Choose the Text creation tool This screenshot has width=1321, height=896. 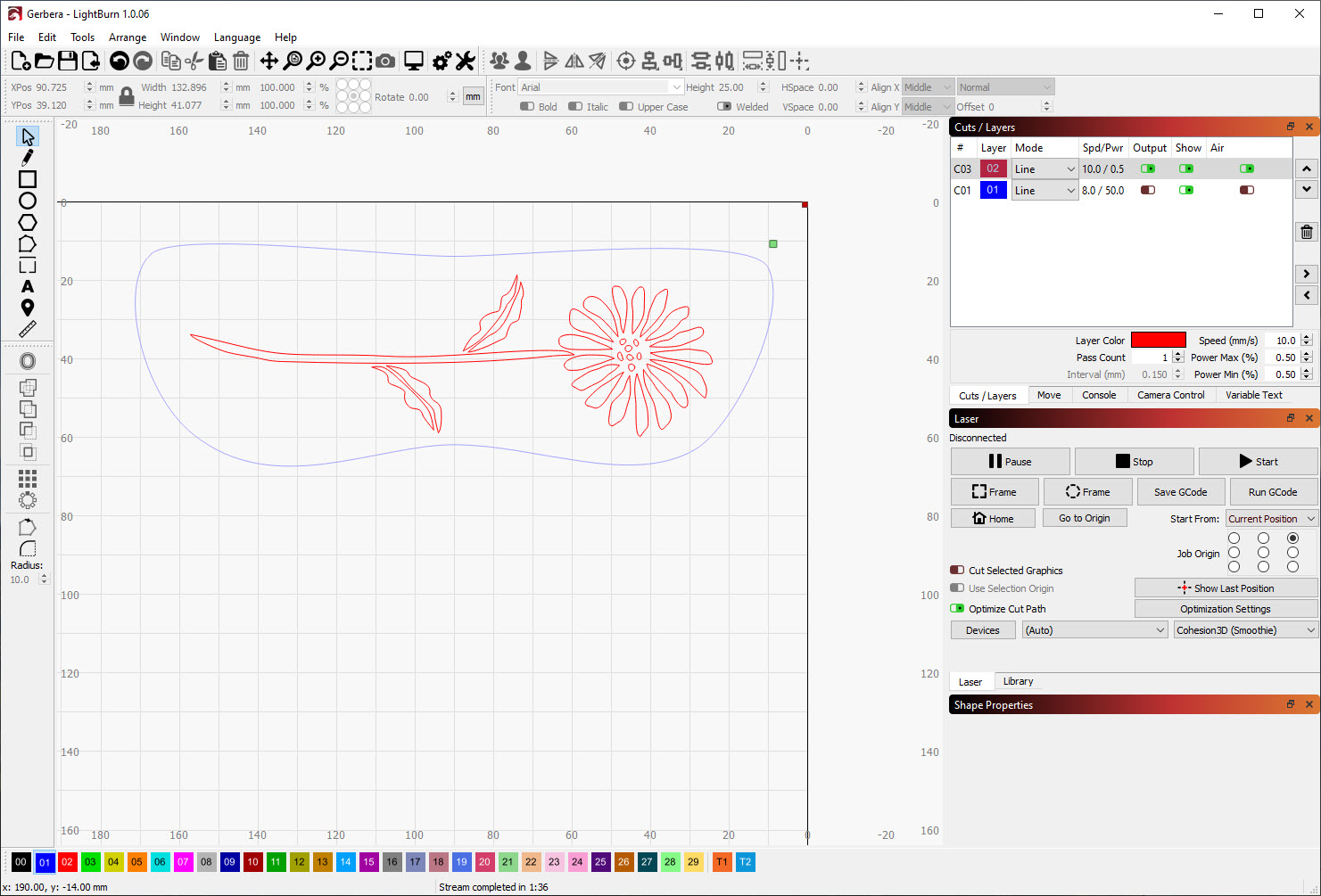pyautogui.click(x=28, y=286)
